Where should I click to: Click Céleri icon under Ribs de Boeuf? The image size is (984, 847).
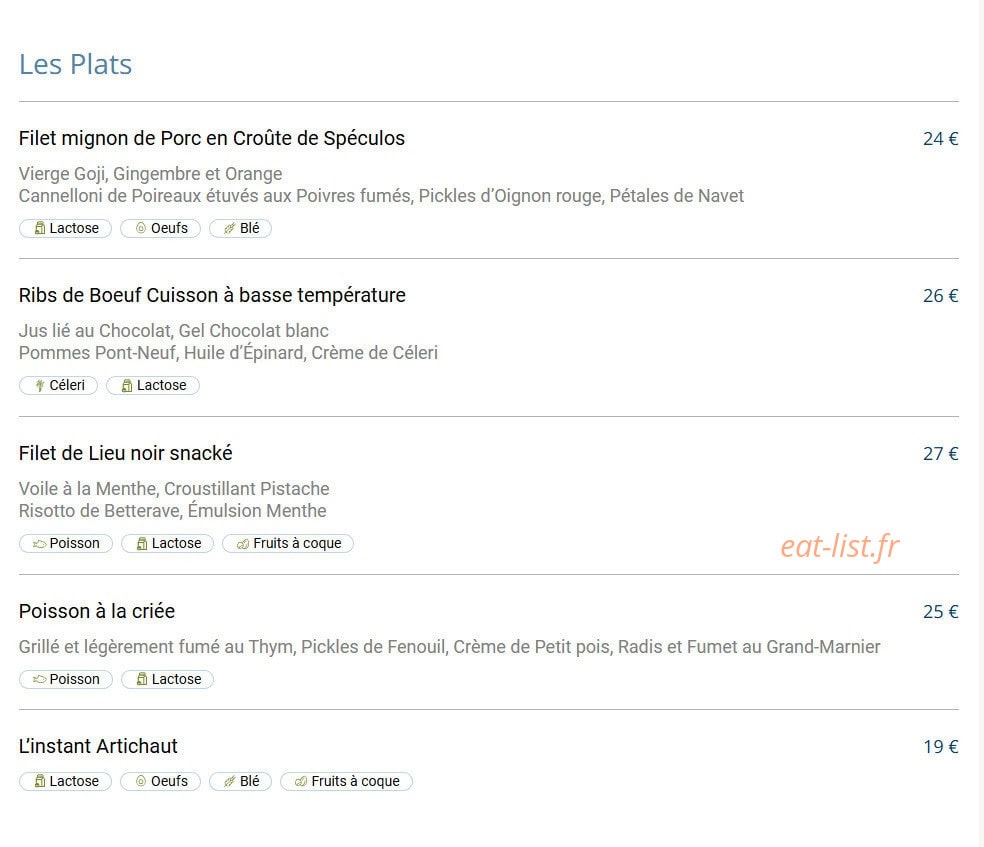(x=40, y=385)
